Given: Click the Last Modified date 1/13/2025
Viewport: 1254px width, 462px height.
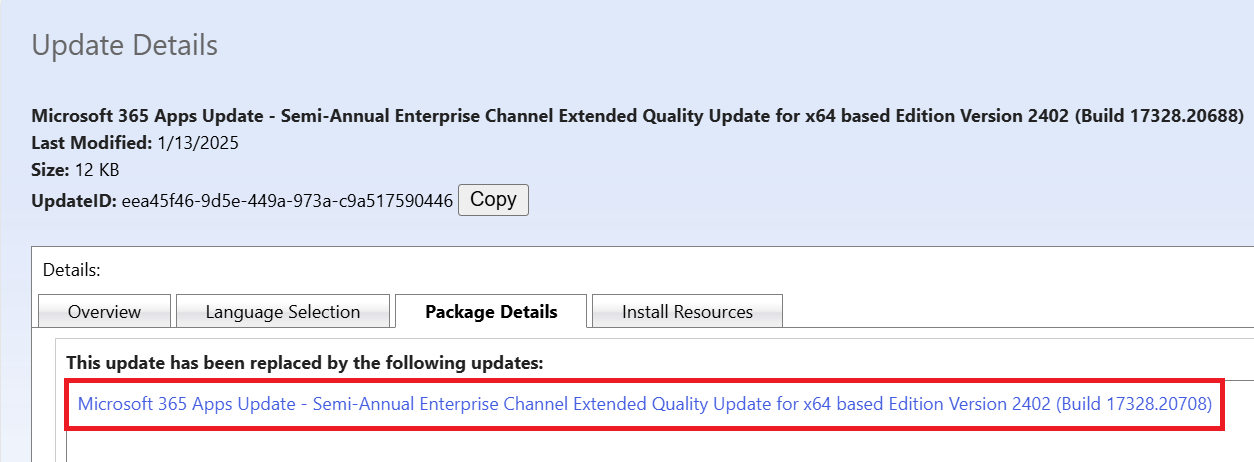Looking at the screenshot, I should [198, 143].
